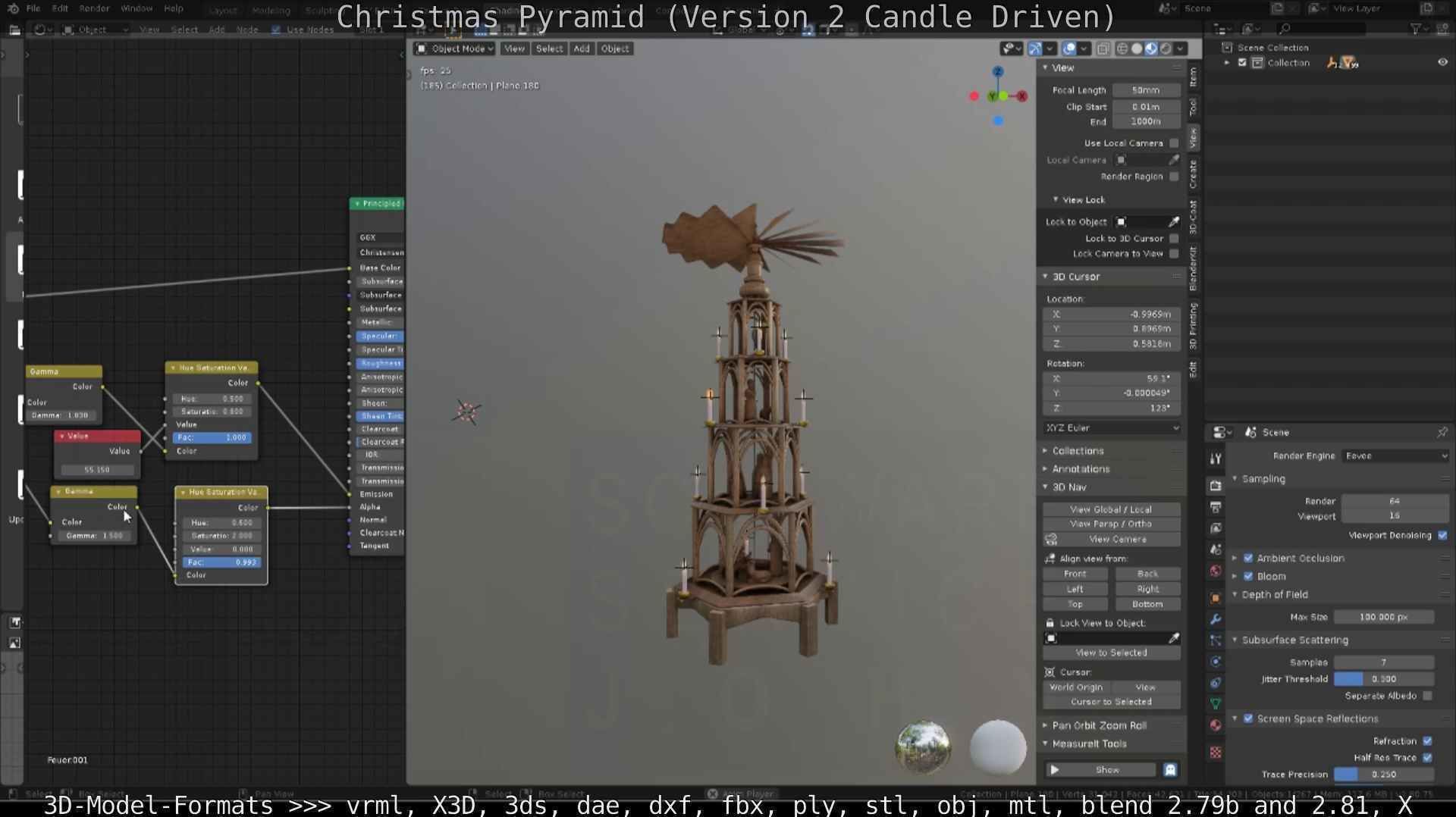Viewport: 1456px width, 817px height.
Task: Enable Use Local Camera checkbox
Action: [1174, 143]
